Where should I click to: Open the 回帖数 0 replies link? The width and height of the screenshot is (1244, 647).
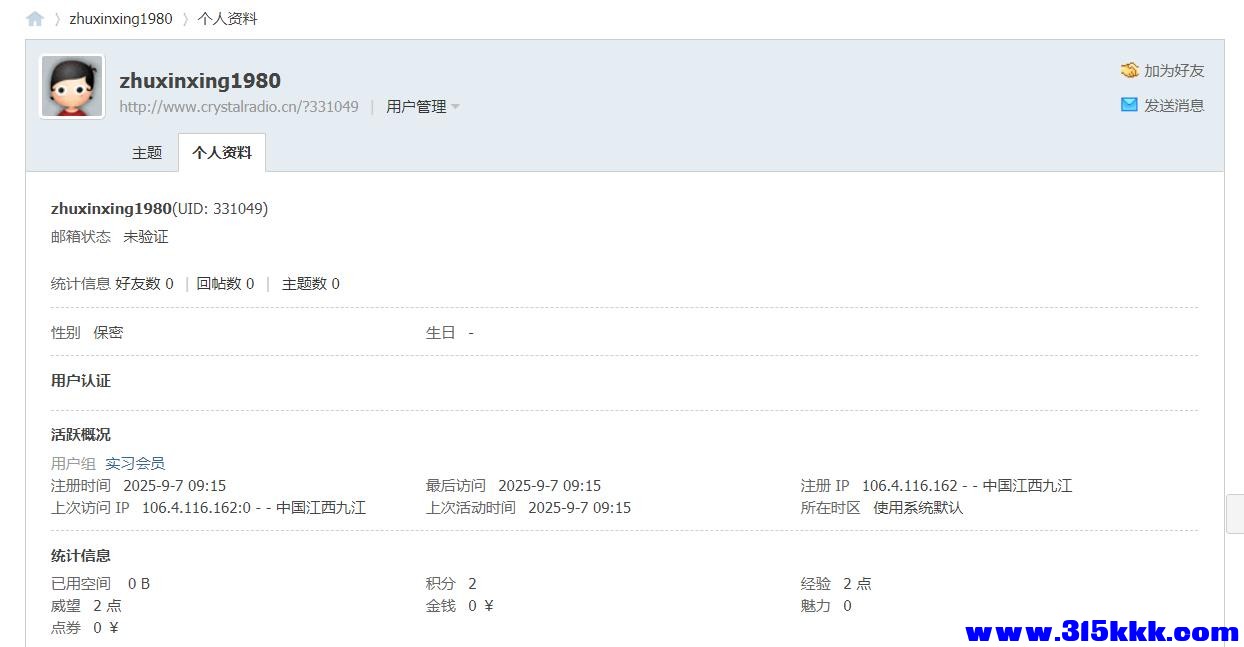coord(225,284)
